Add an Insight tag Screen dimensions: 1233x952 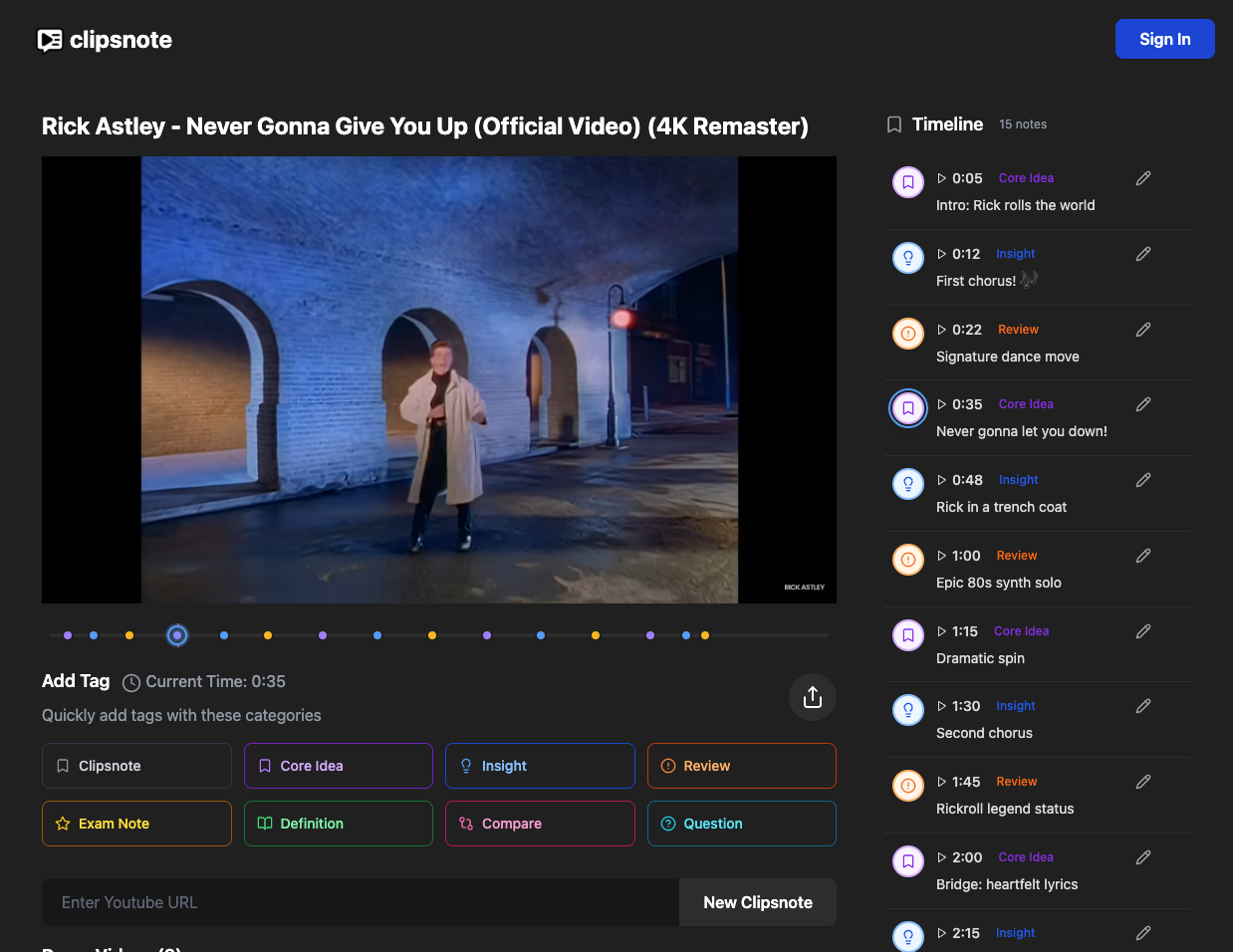540,766
